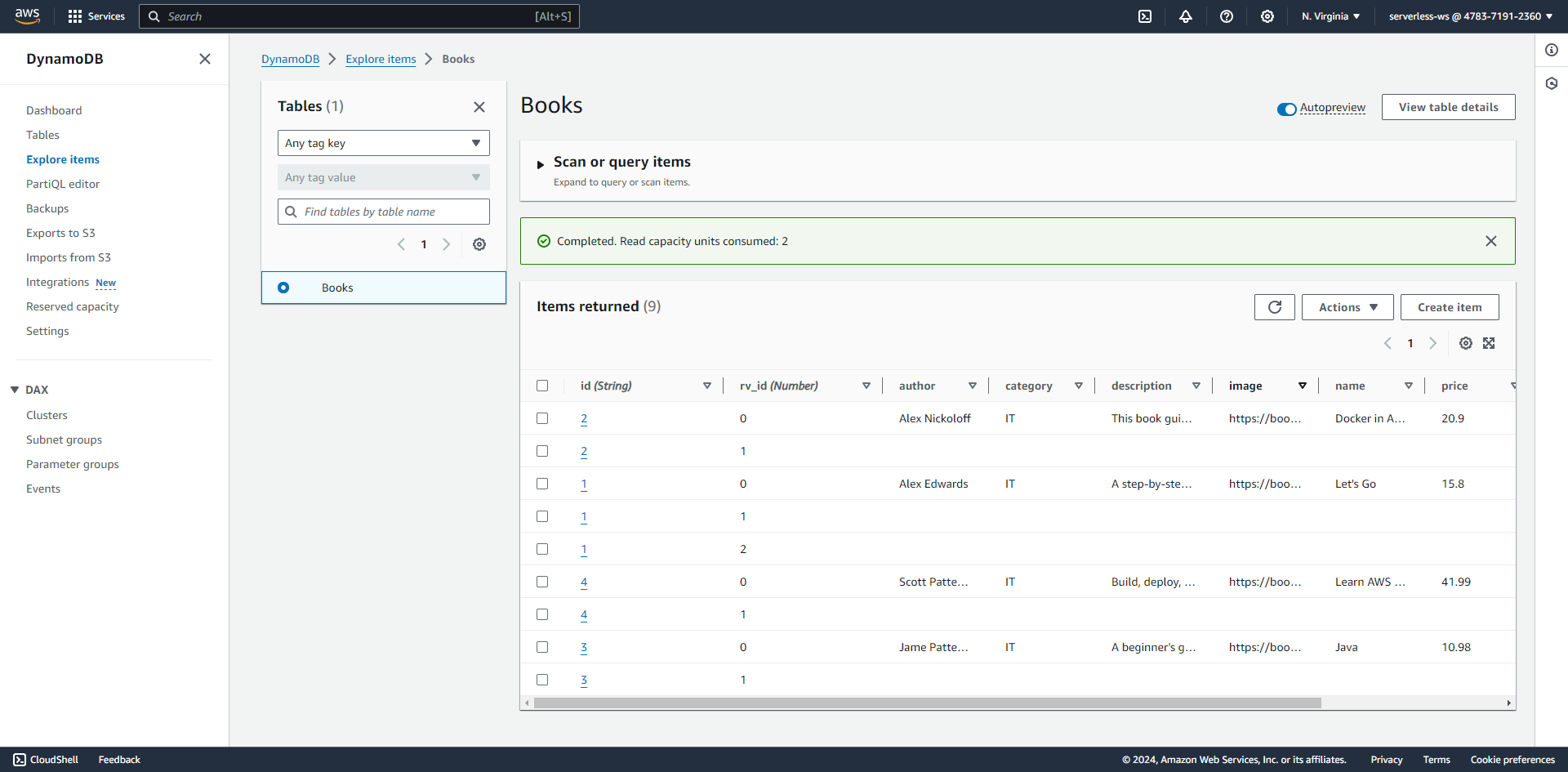Follow the DynamoDB breadcrumb link

[x=291, y=59]
